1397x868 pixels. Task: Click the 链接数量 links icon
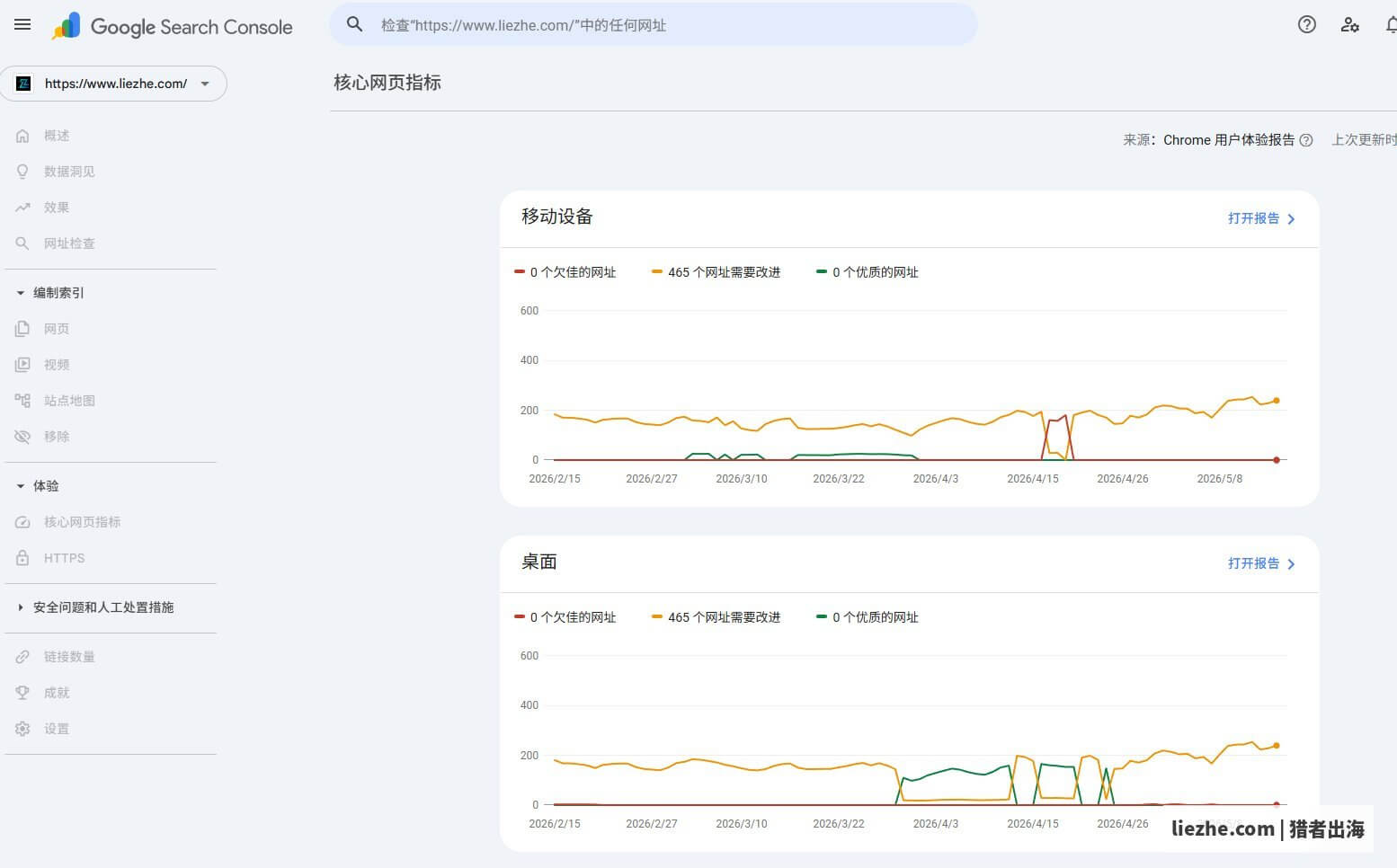pos(22,657)
